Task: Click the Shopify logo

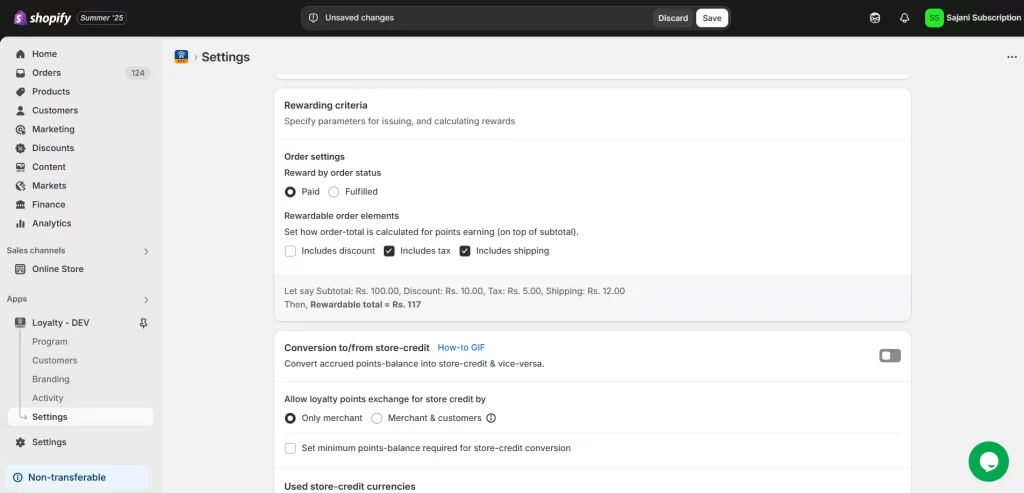Action: (x=42, y=18)
